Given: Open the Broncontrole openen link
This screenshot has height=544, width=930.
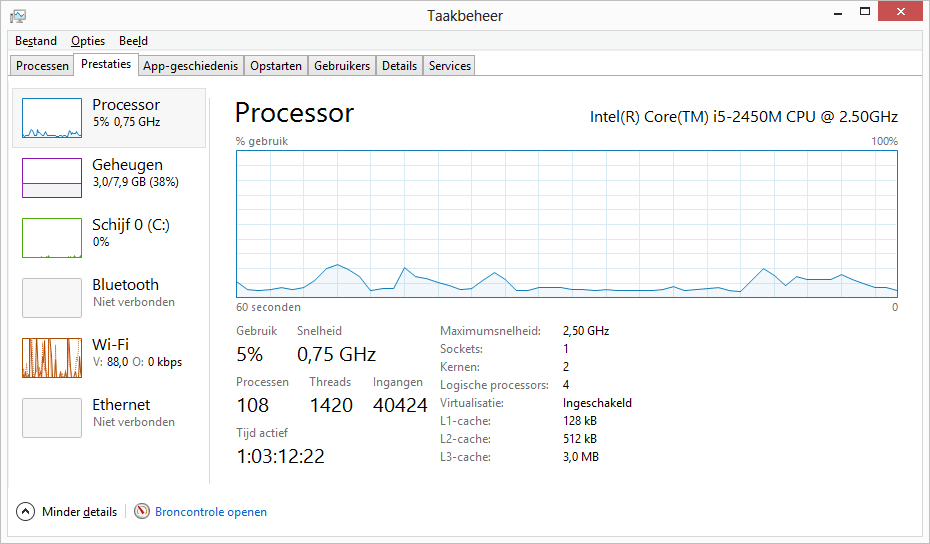Looking at the screenshot, I should 211,512.
